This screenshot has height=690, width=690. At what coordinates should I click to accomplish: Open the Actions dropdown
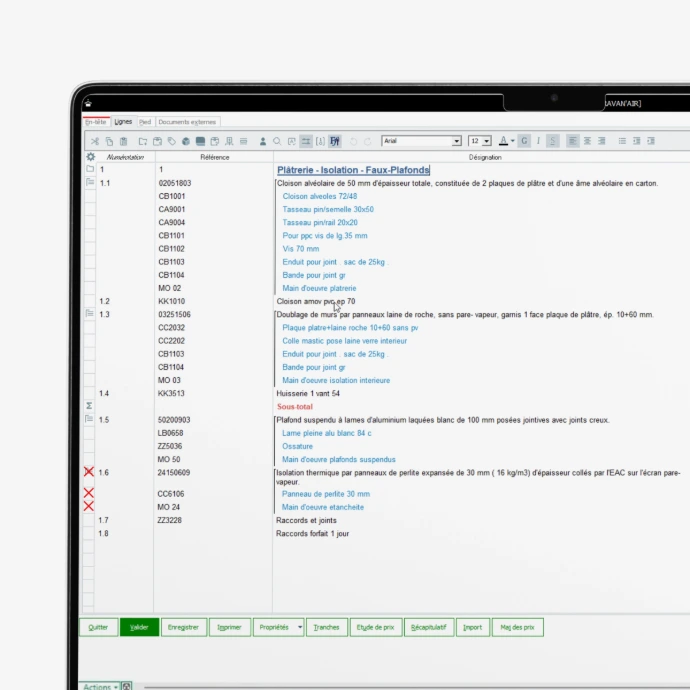pos(100,686)
